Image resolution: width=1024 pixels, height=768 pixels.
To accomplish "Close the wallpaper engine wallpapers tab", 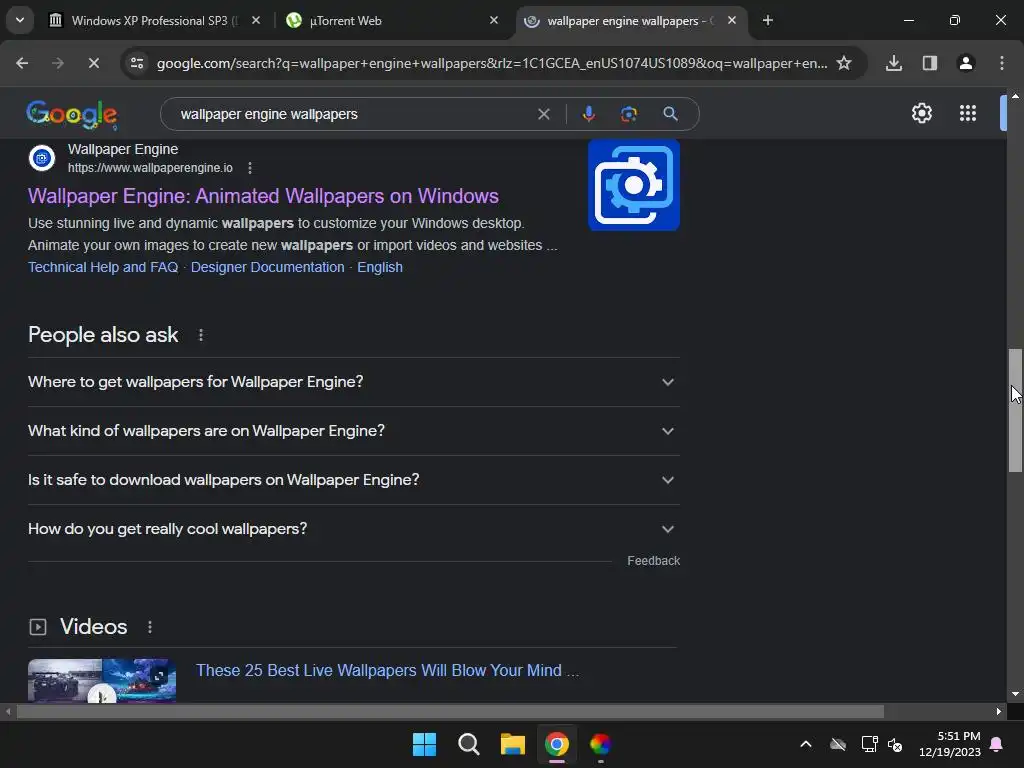I will point(732,20).
